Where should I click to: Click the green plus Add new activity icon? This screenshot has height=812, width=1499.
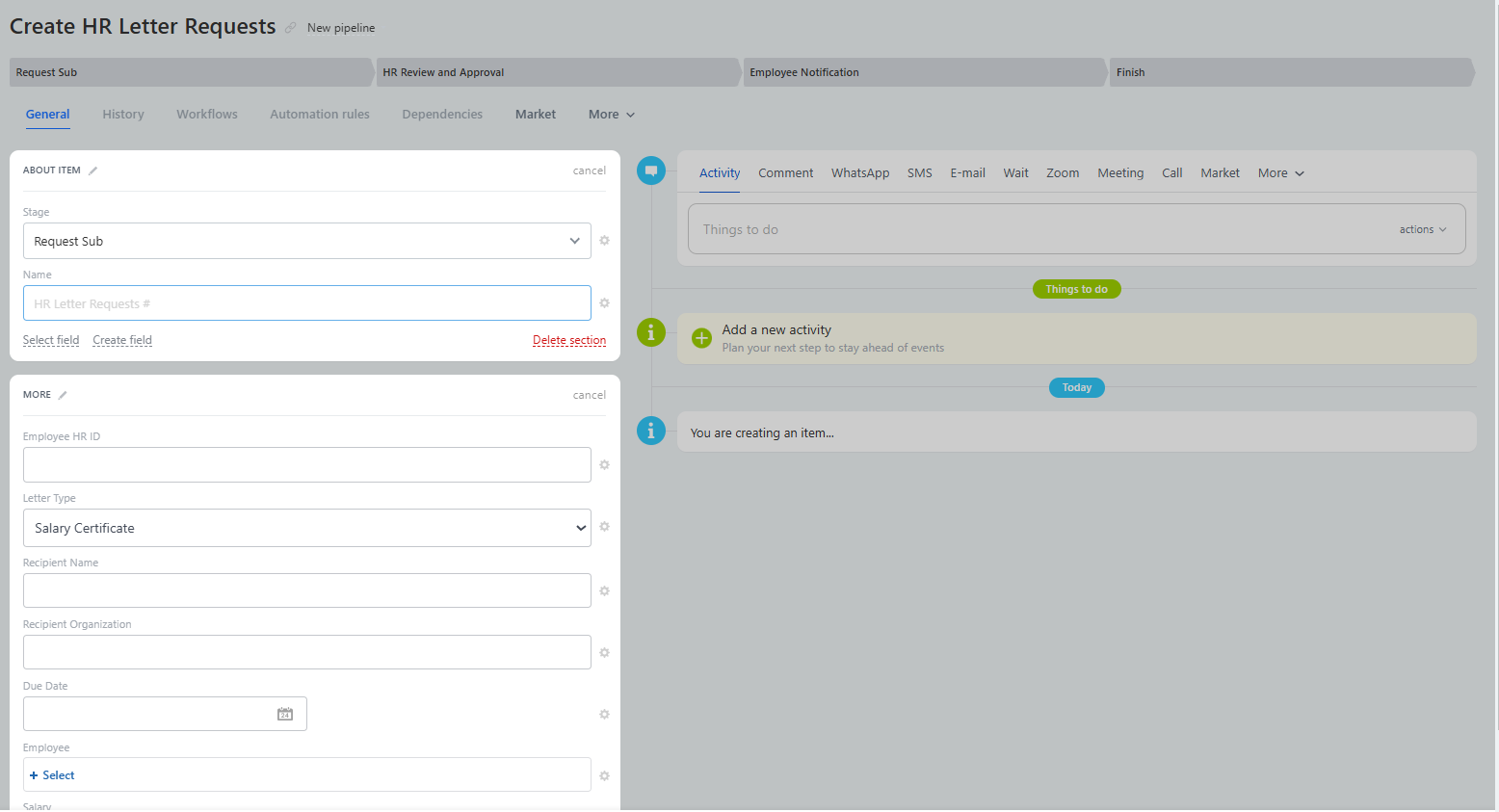point(701,338)
